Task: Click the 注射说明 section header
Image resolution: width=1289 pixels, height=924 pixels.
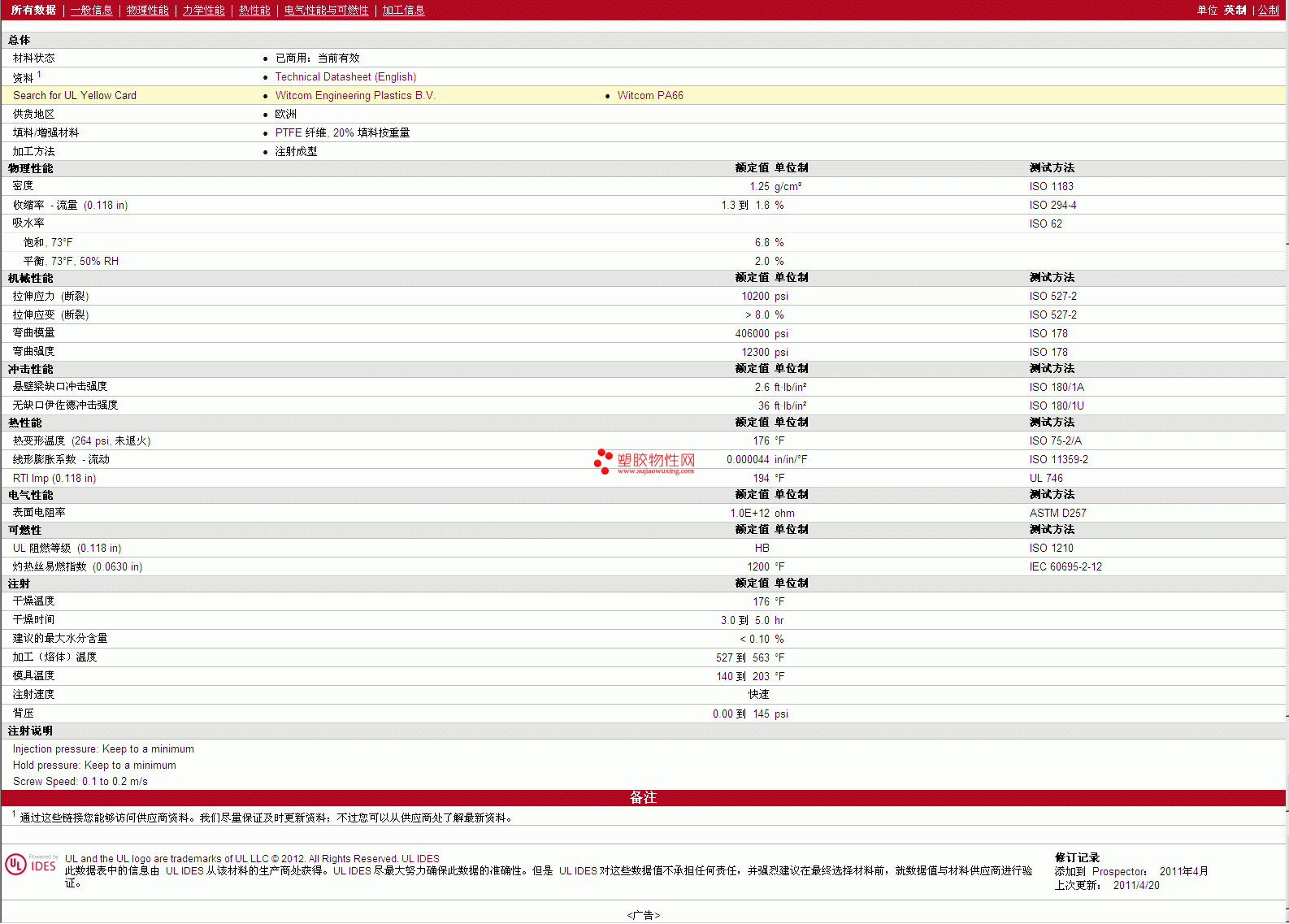Action: pos(30,731)
